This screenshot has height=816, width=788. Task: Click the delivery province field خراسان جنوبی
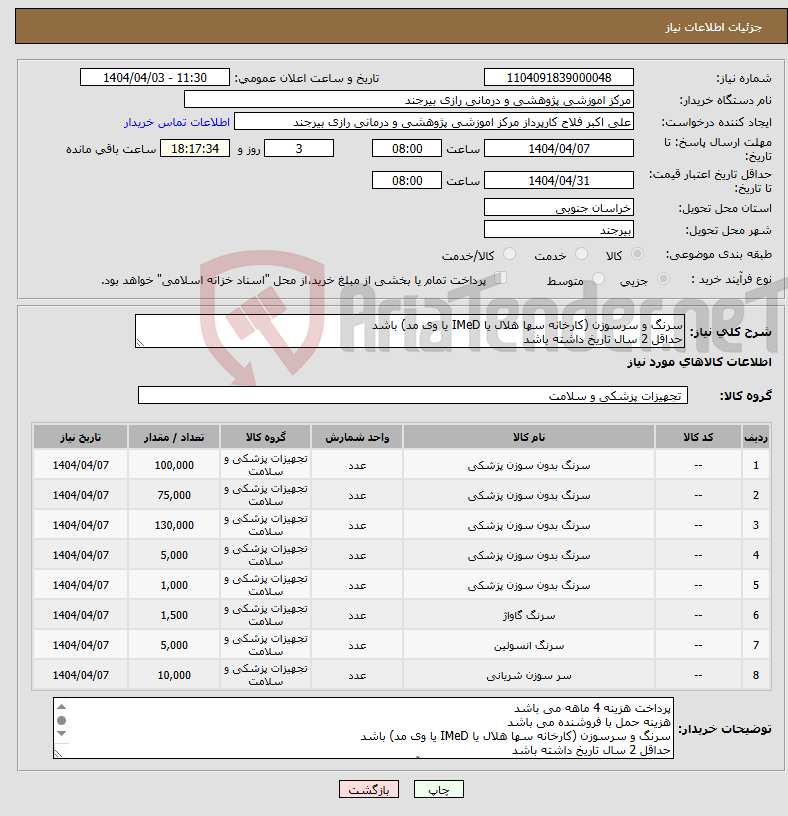coord(558,208)
